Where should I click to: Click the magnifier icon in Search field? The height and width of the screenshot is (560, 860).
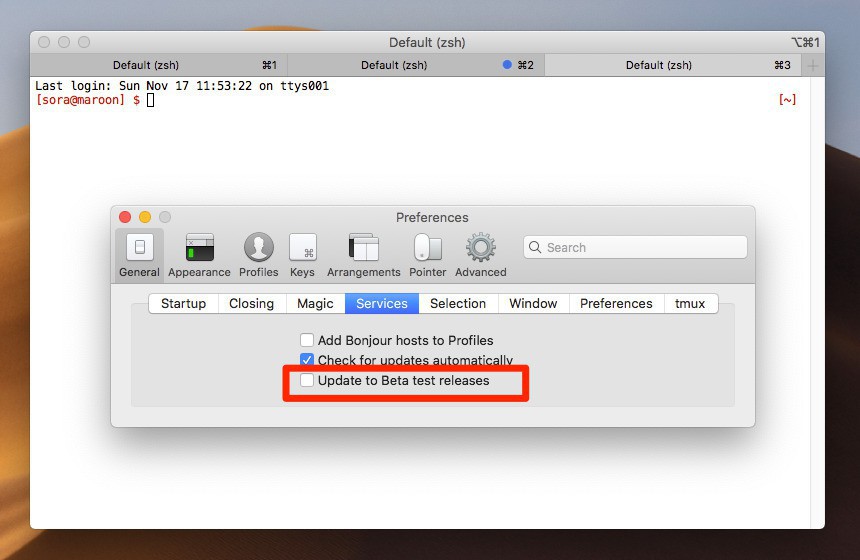(535, 247)
